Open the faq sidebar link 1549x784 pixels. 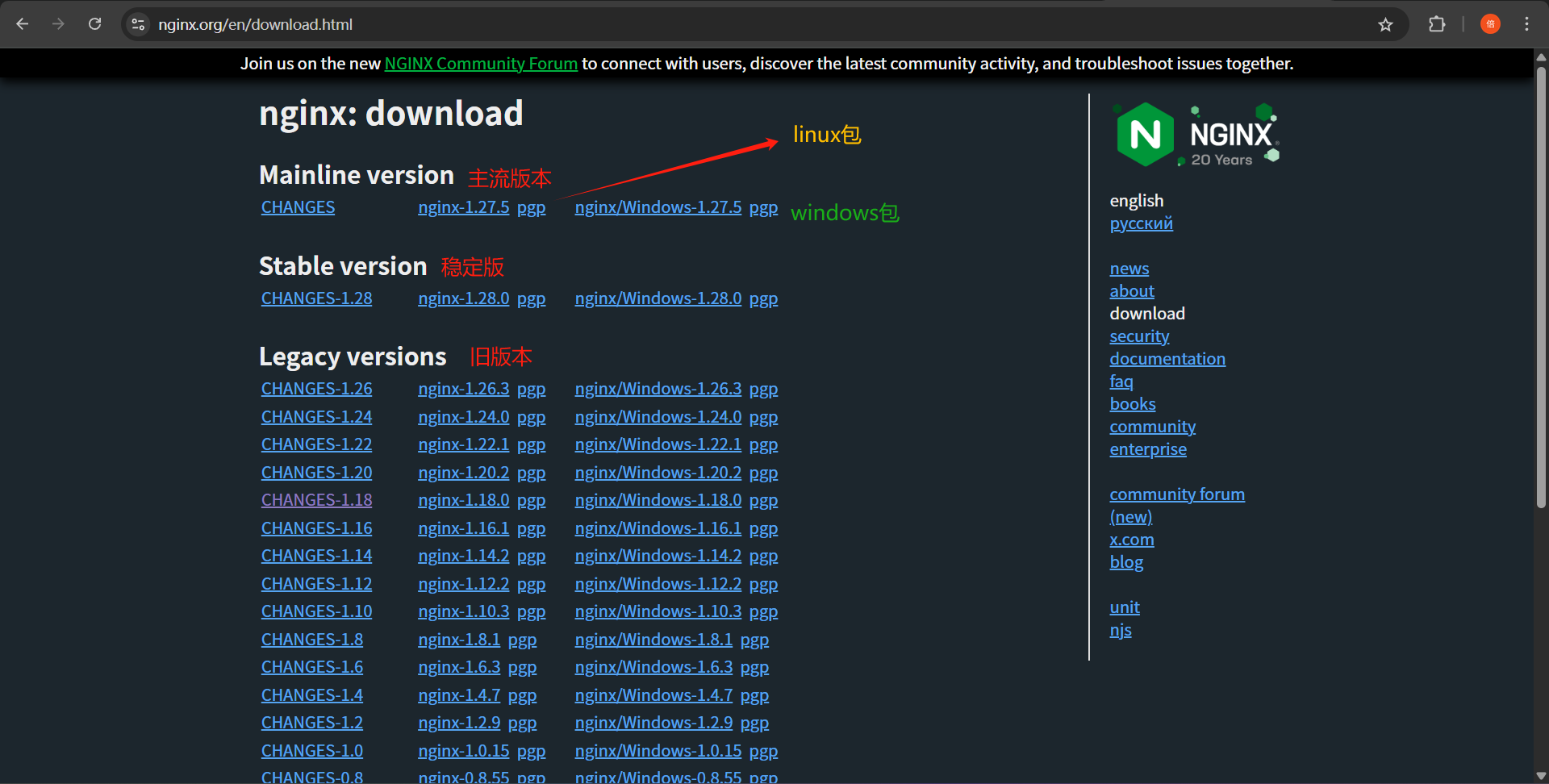pos(1121,382)
